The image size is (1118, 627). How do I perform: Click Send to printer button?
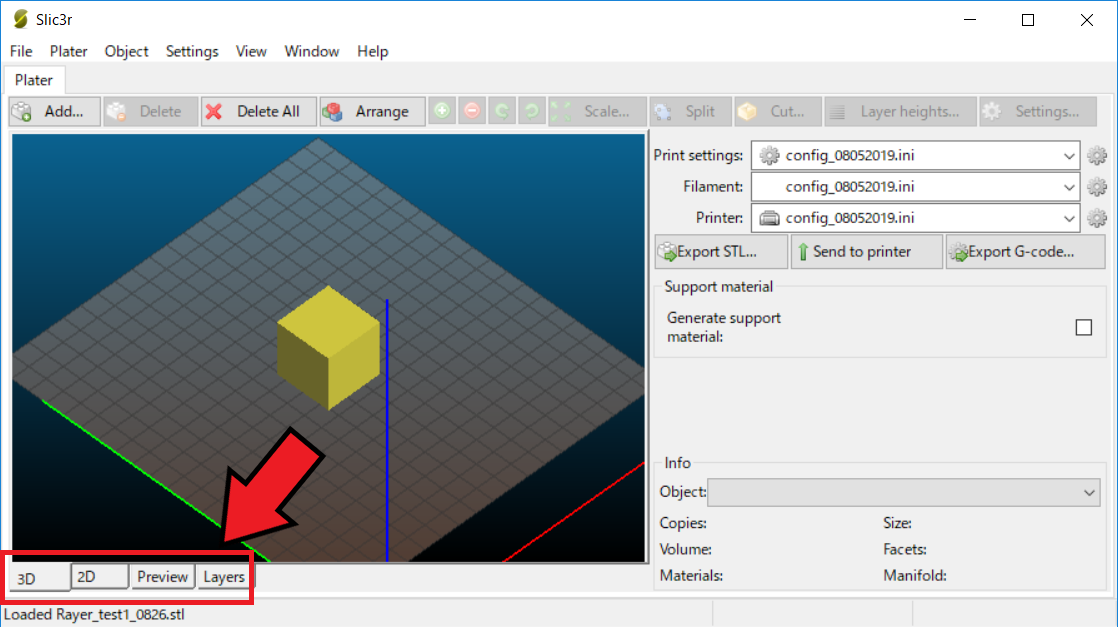[866, 252]
